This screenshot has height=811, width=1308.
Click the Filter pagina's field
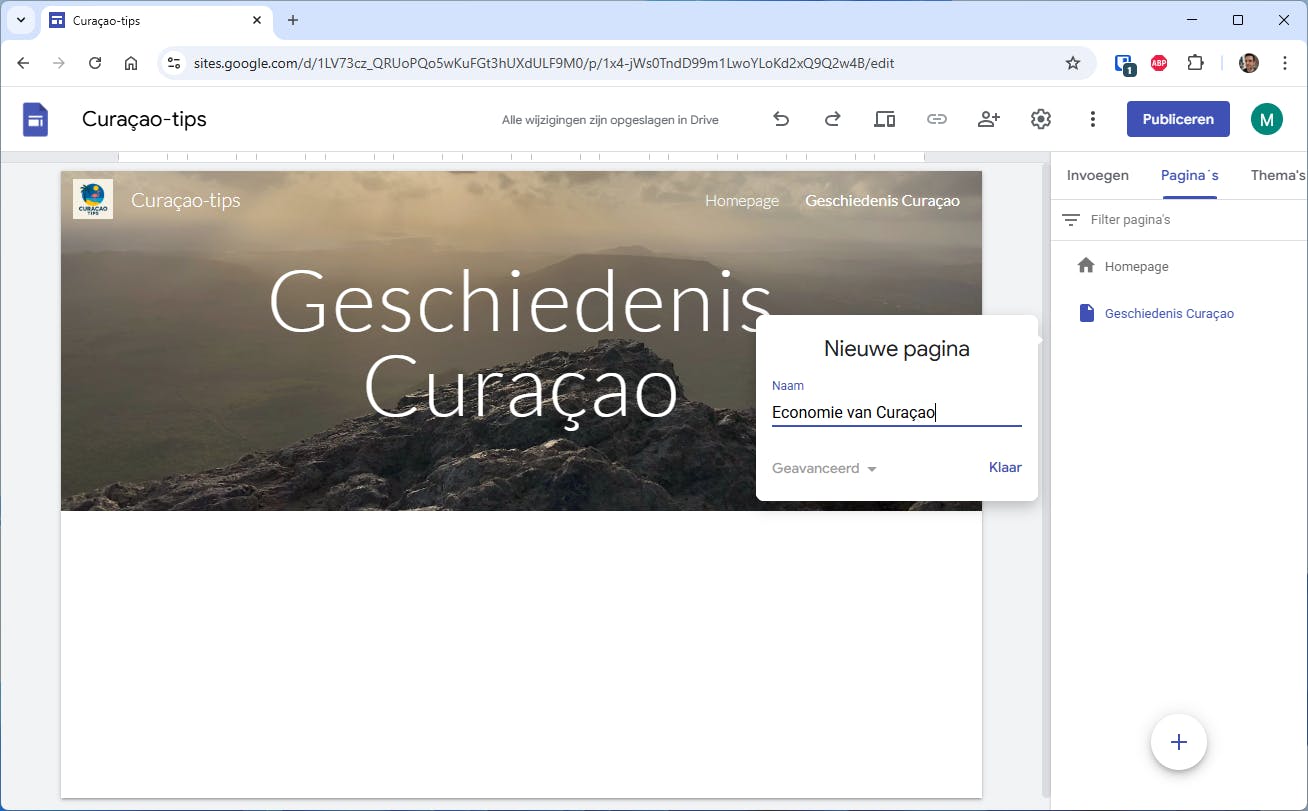point(1131,219)
